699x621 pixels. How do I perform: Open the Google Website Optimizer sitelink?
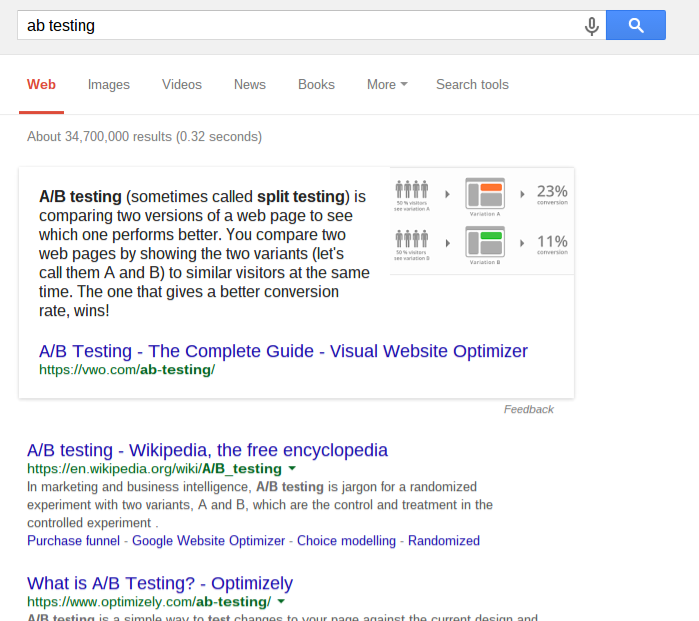(x=208, y=541)
